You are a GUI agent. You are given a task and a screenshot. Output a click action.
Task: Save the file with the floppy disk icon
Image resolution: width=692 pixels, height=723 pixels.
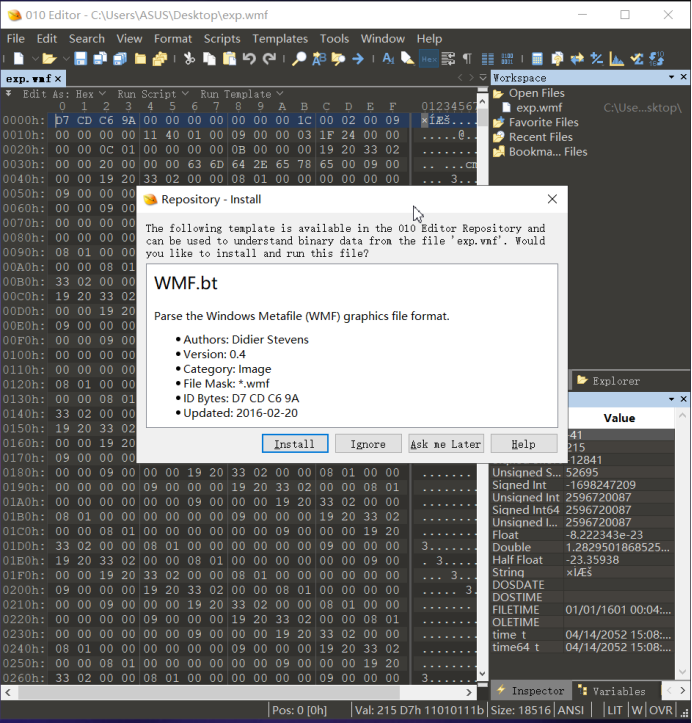[x=81, y=59]
